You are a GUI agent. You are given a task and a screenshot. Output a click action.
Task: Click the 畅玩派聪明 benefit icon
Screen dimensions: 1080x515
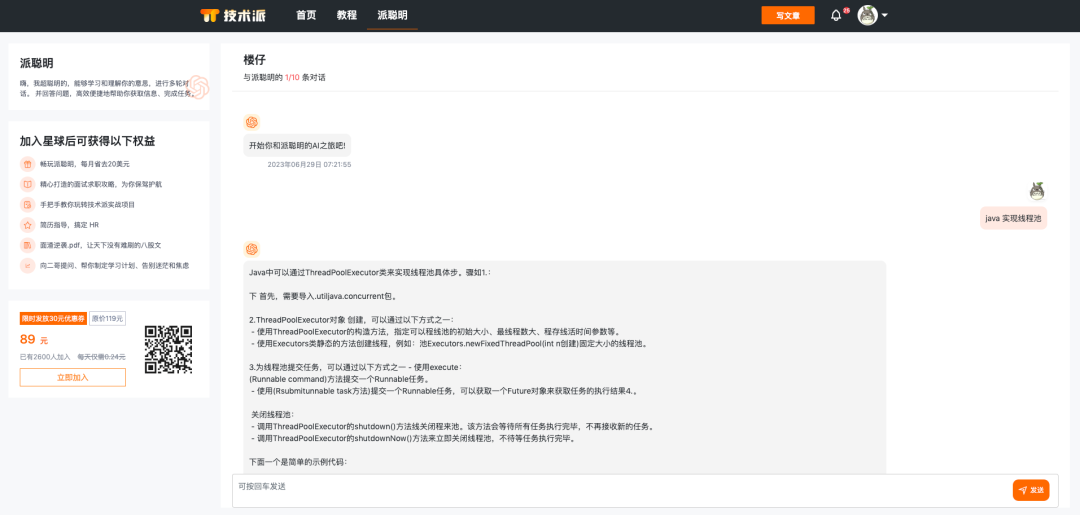28,165
